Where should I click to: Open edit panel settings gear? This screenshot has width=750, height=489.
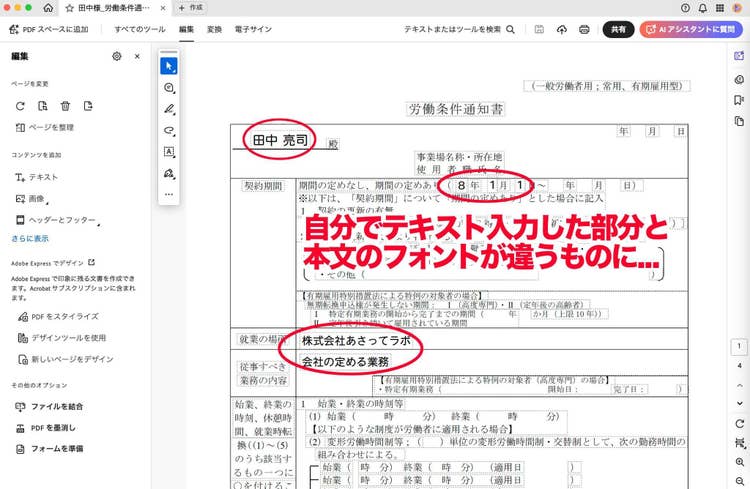tap(117, 57)
